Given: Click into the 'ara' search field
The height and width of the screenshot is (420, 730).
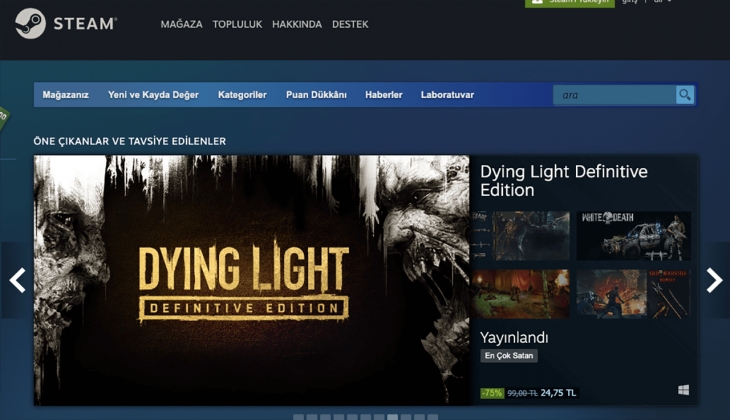Looking at the screenshot, I should 615,95.
